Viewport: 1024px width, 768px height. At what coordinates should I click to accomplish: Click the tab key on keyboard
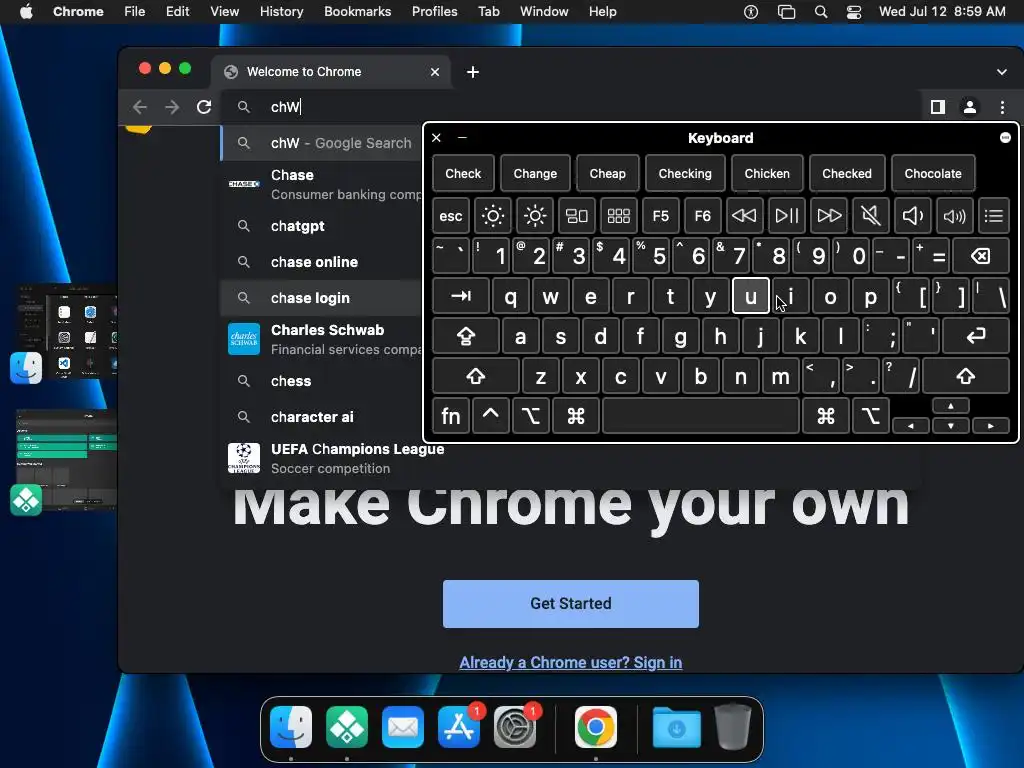[x=461, y=296]
